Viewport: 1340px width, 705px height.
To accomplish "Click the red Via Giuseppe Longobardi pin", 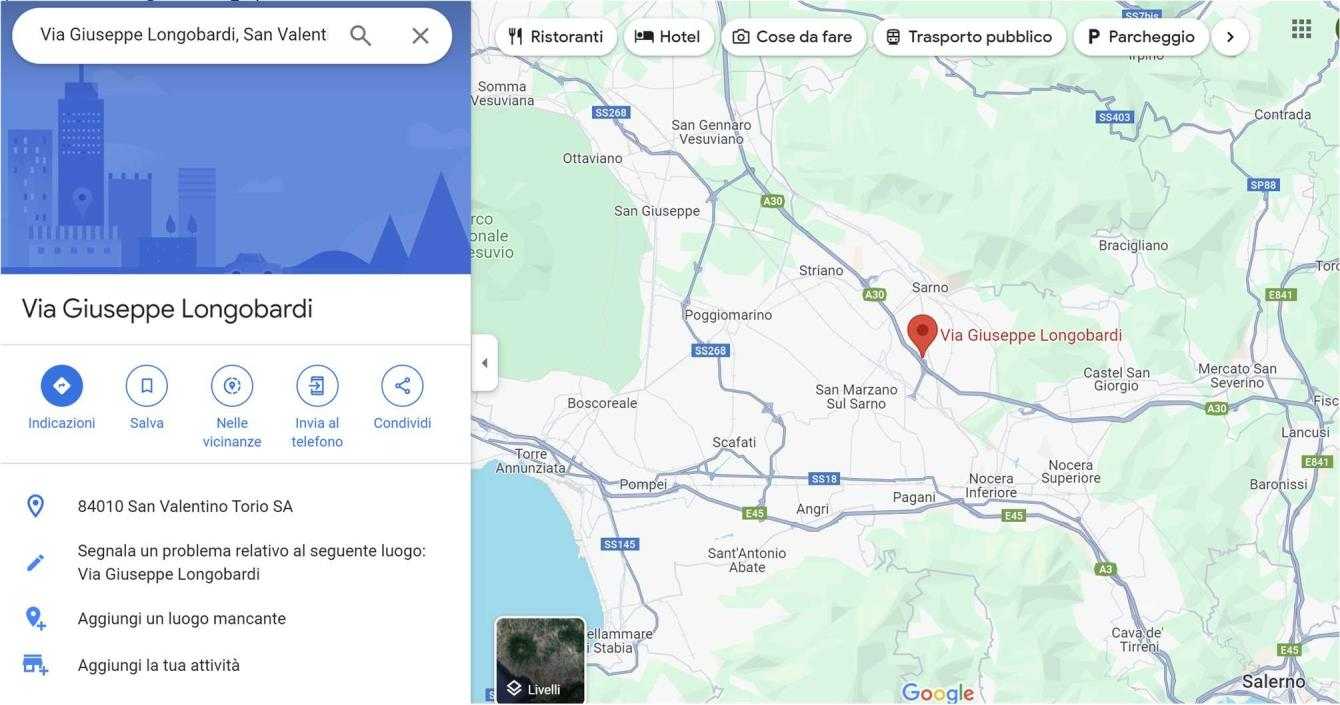I will (x=922, y=335).
